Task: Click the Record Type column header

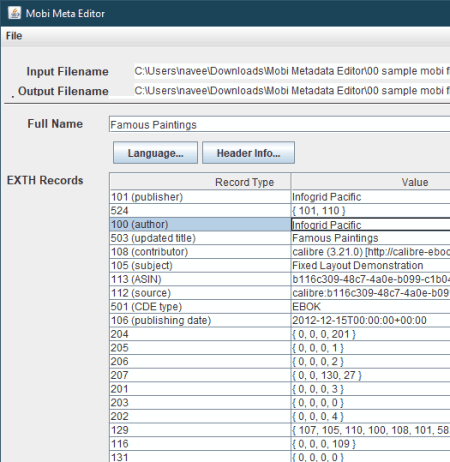Action: click(x=200, y=182)
